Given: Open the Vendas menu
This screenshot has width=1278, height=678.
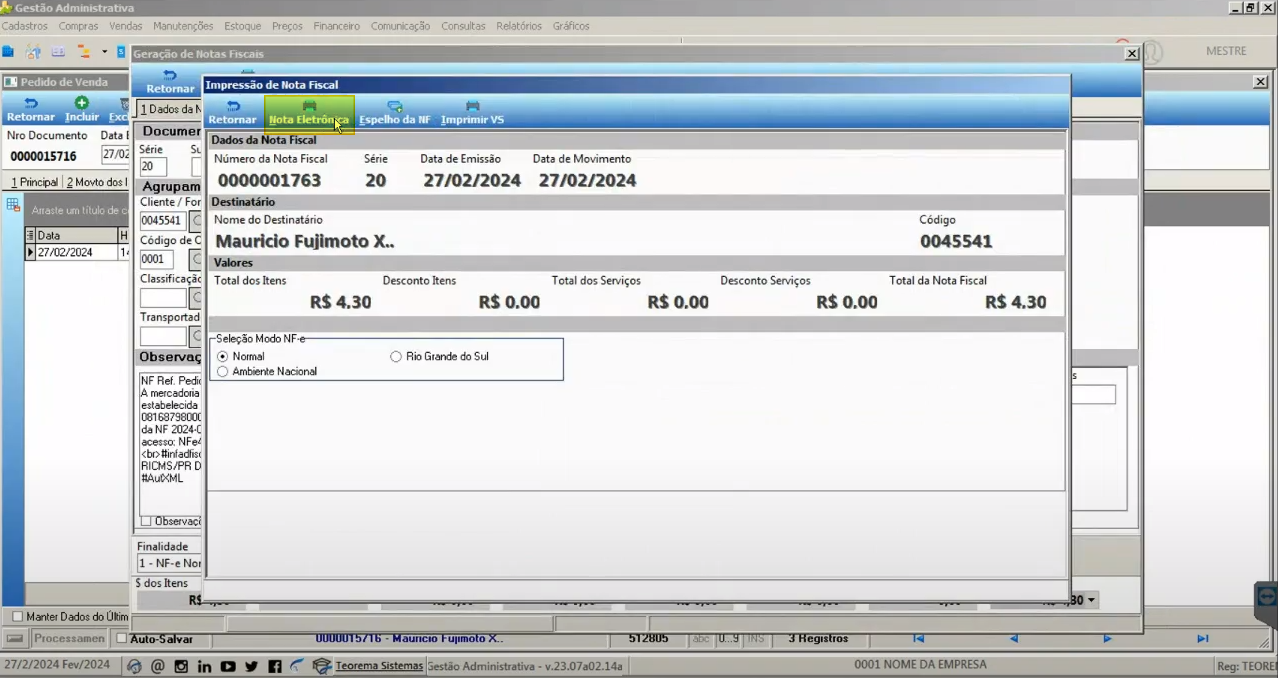Looking at the screenshot, I should click(x=125, y=26).
